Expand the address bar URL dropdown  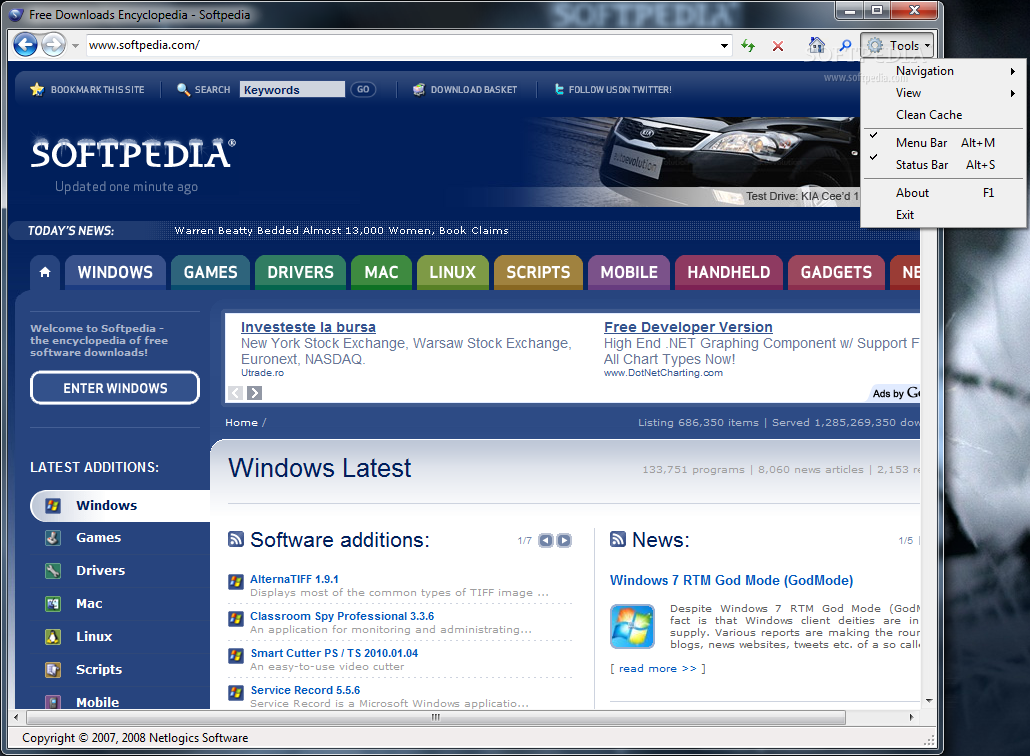724,45
